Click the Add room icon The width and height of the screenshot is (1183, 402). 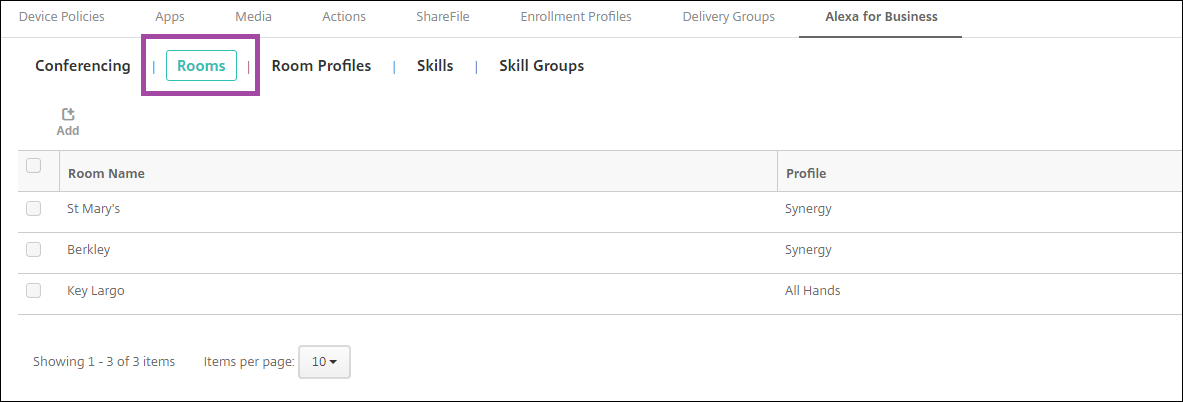pos(68,116)
